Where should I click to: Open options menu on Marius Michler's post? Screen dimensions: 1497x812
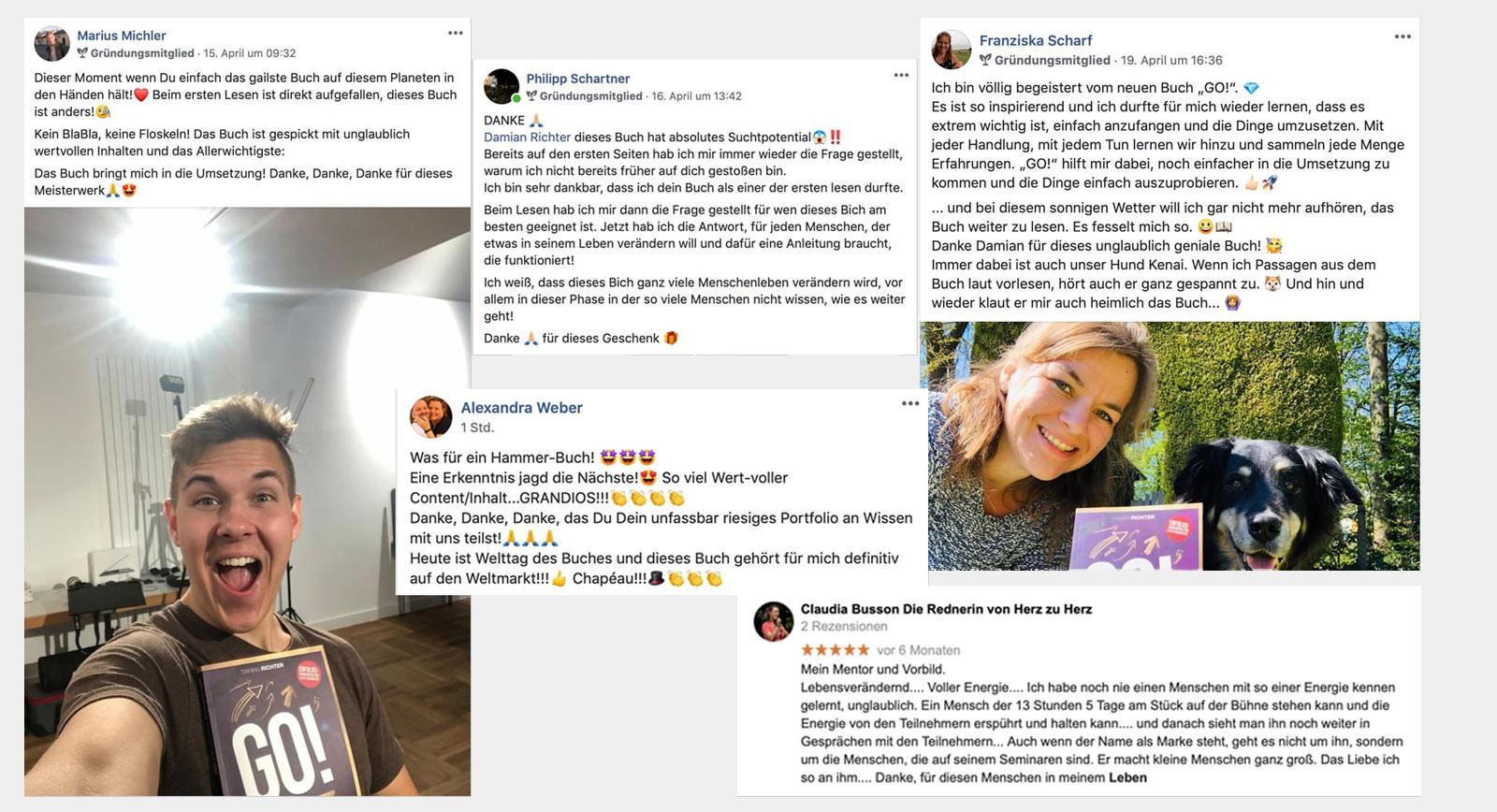coord(456,33)
